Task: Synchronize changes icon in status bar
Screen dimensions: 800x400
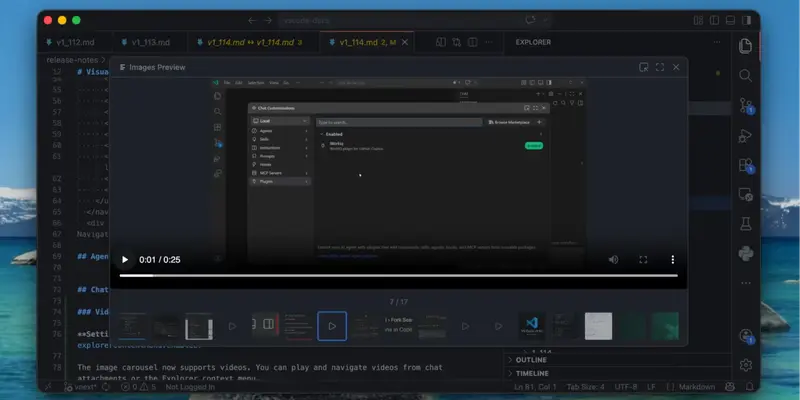Action: click(105, 387)
